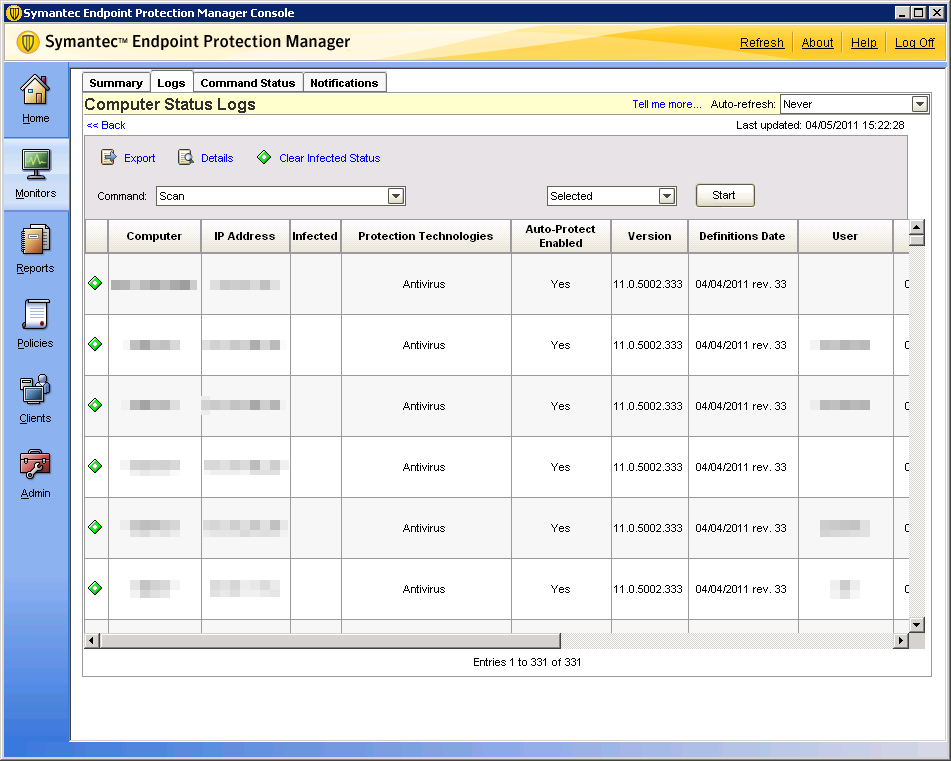Click the Export icon
This screenshot has width=951, height=761.
(109, 158)
